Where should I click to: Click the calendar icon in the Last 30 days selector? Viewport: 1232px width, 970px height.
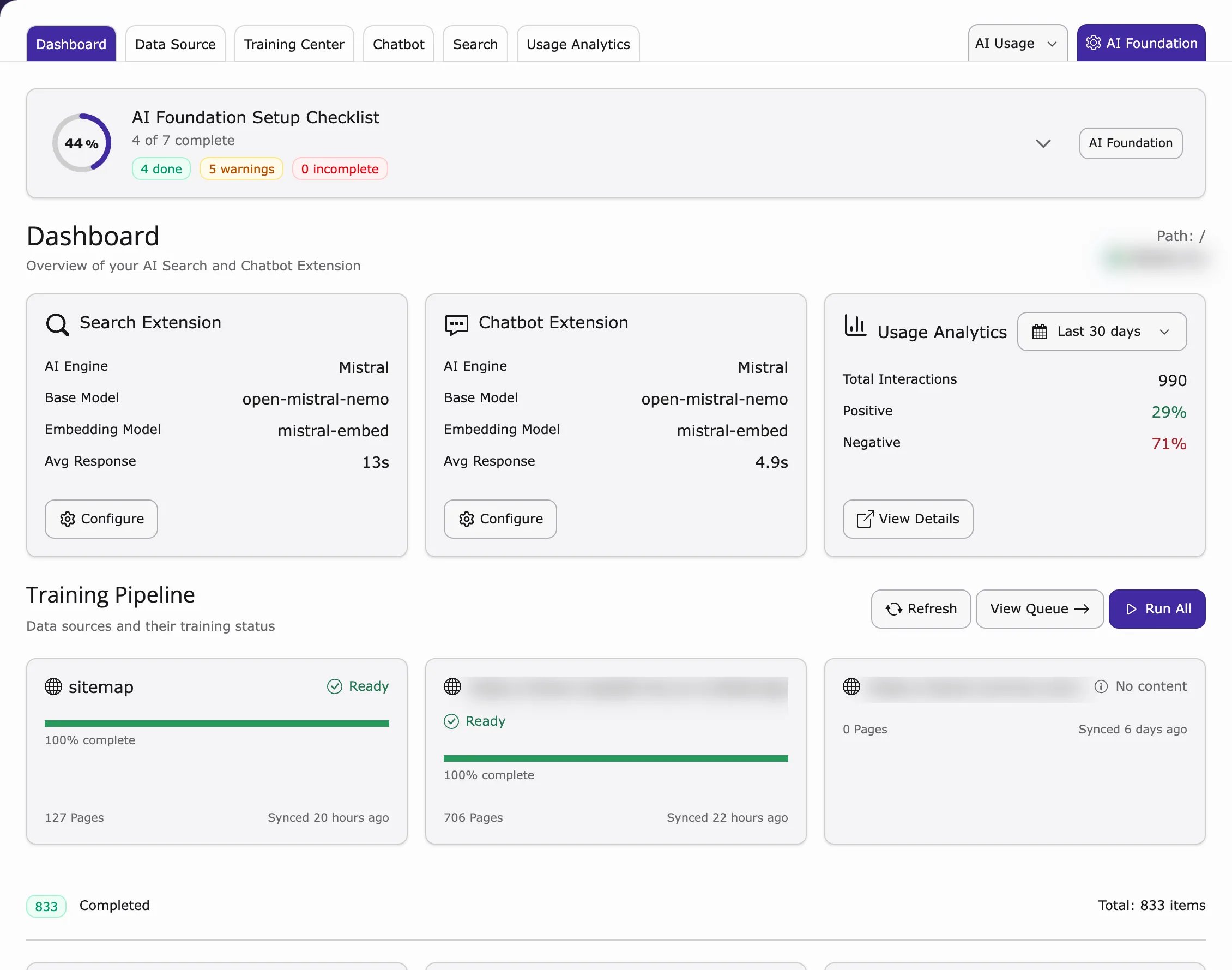point(1039,331)
